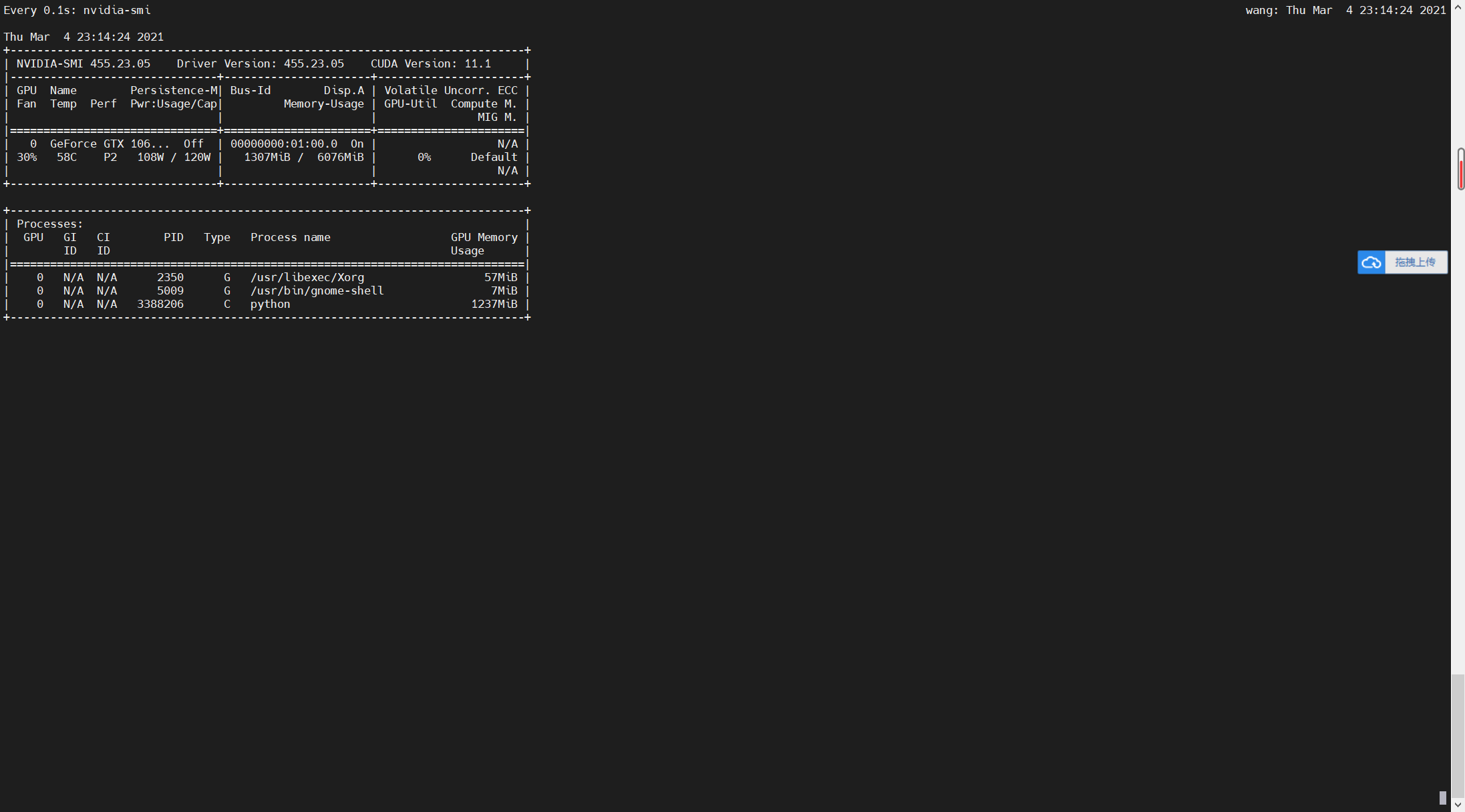1465x812 pixels.
Task: Select the python process line
Action: coord(270,304)
